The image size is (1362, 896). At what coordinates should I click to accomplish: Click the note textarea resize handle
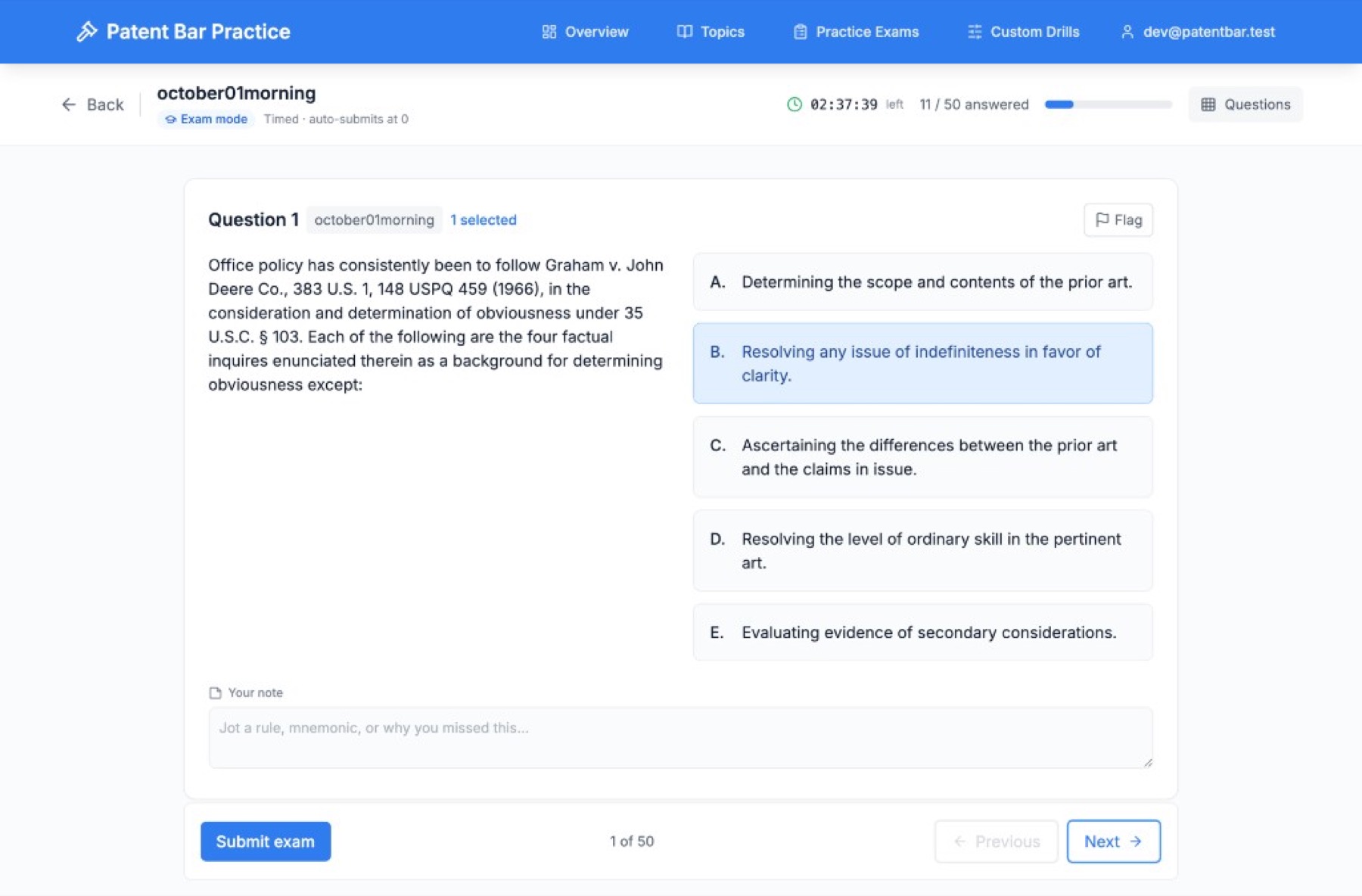click(1148, 763)
